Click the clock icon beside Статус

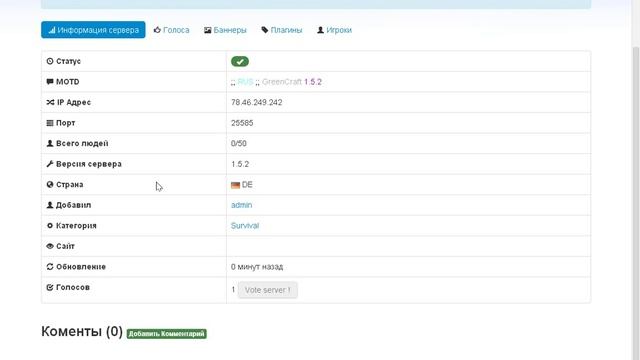pyautogui.click(x=50, y=61)
